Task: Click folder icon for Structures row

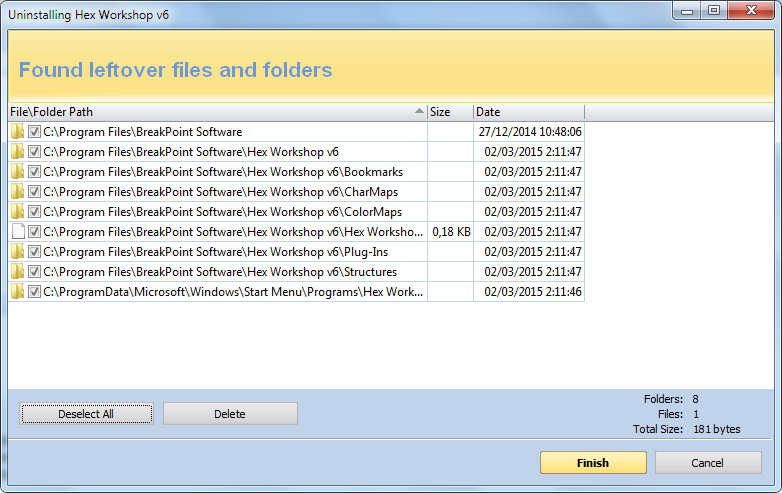Action: pos(17,271)
